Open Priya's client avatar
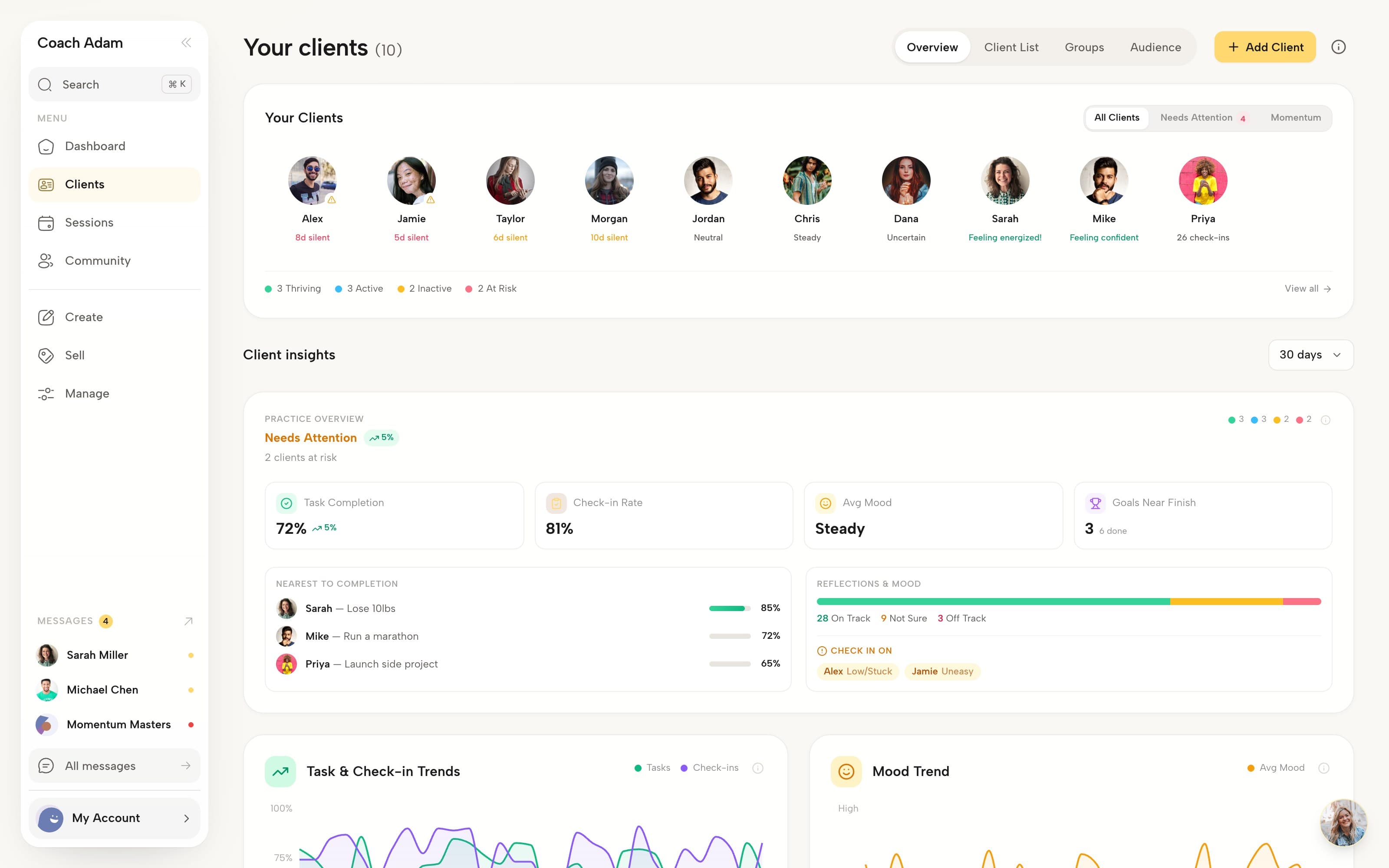The image size is (1389, 868). click(x=1202, y=181)
